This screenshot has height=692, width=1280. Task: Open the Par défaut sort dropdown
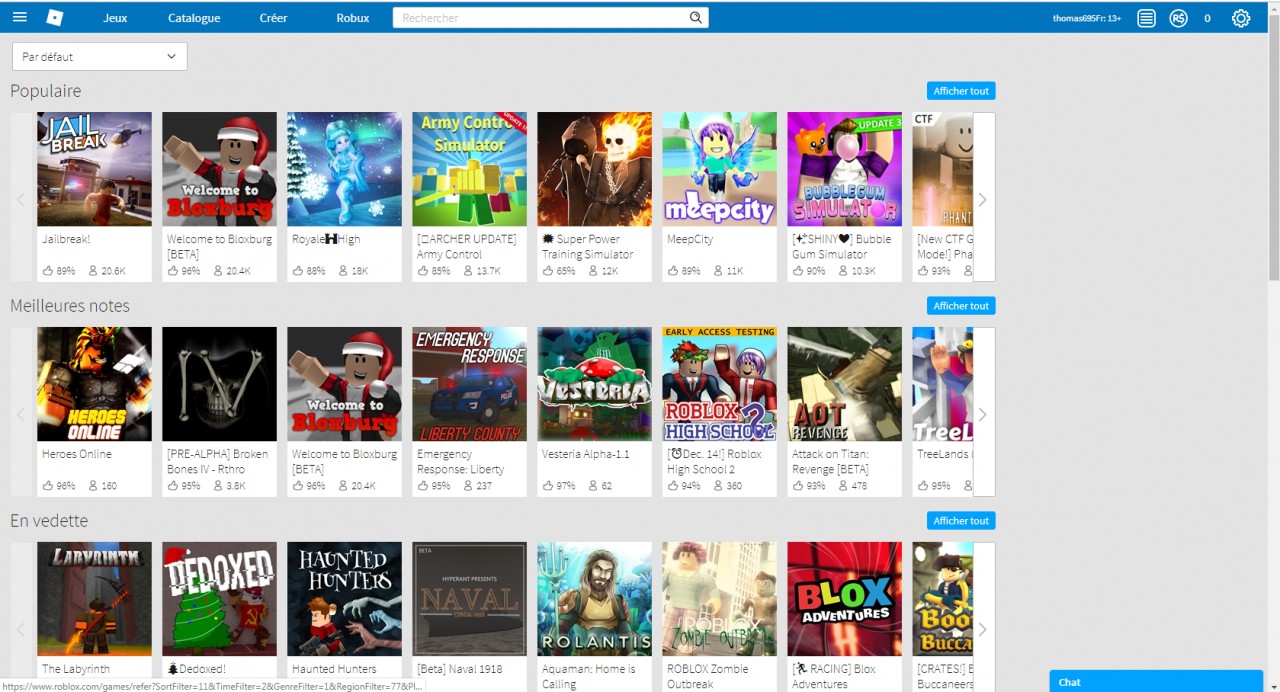coord(99,57)
